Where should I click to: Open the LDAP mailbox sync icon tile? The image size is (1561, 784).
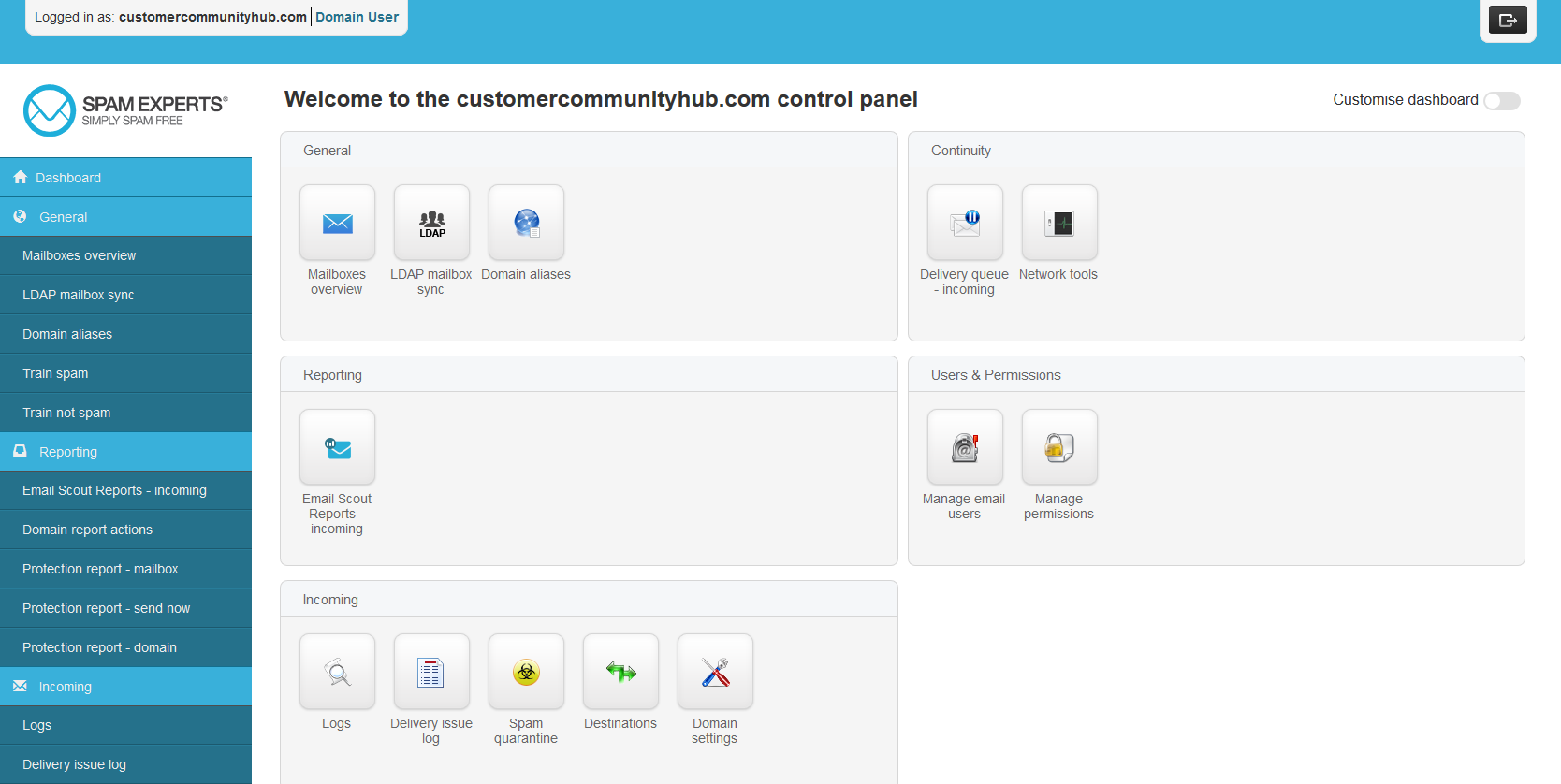[x=431, y=223]
